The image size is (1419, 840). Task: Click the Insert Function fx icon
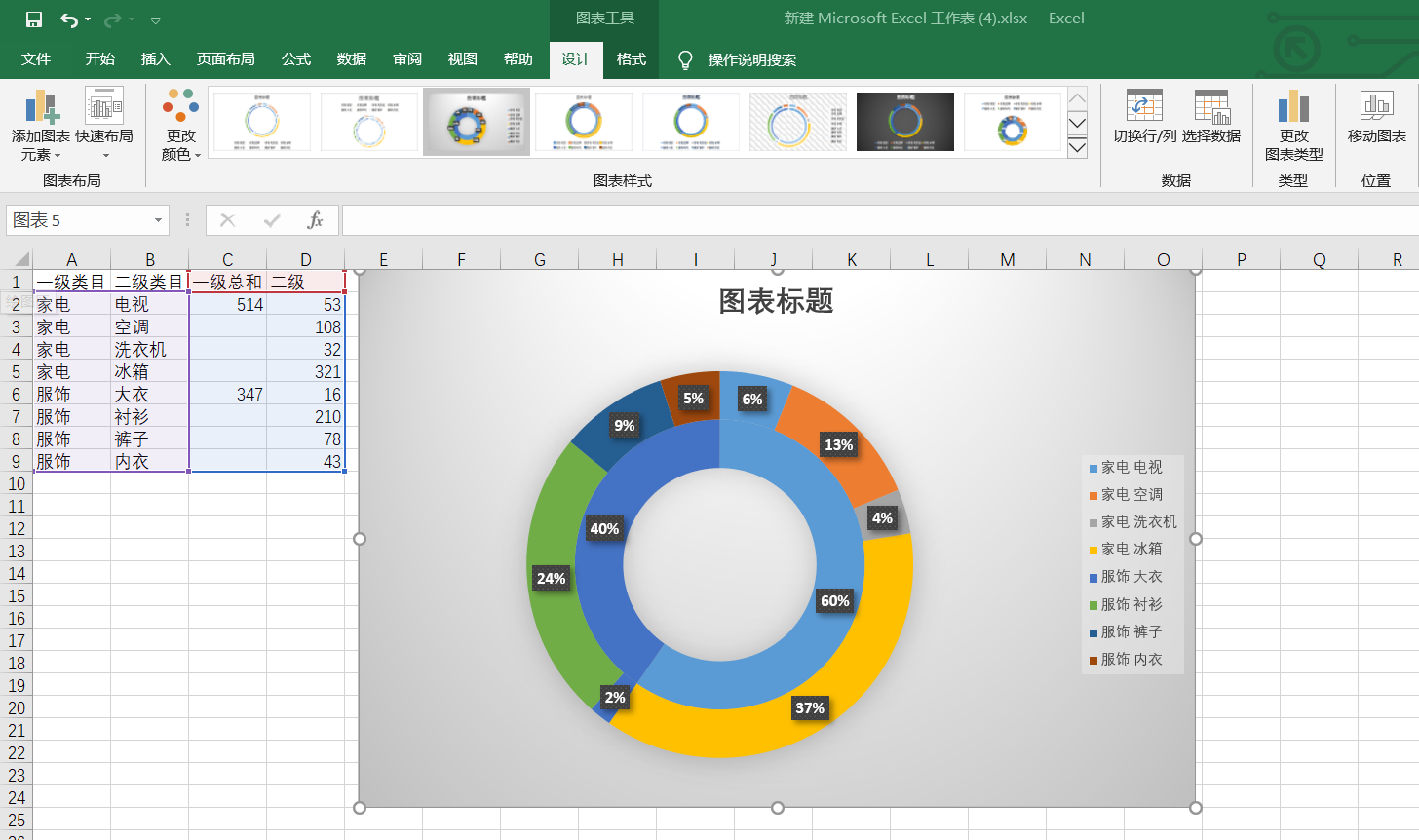[315, 220]
